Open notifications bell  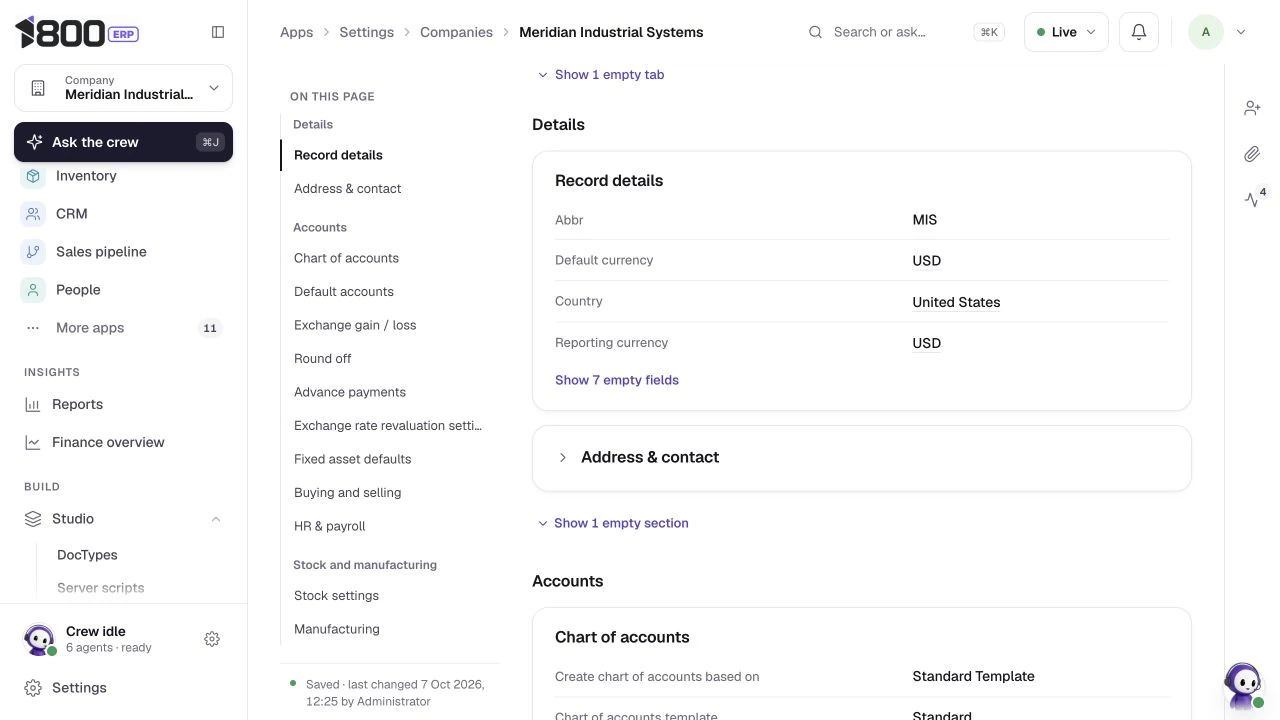tap(1139, 32)
